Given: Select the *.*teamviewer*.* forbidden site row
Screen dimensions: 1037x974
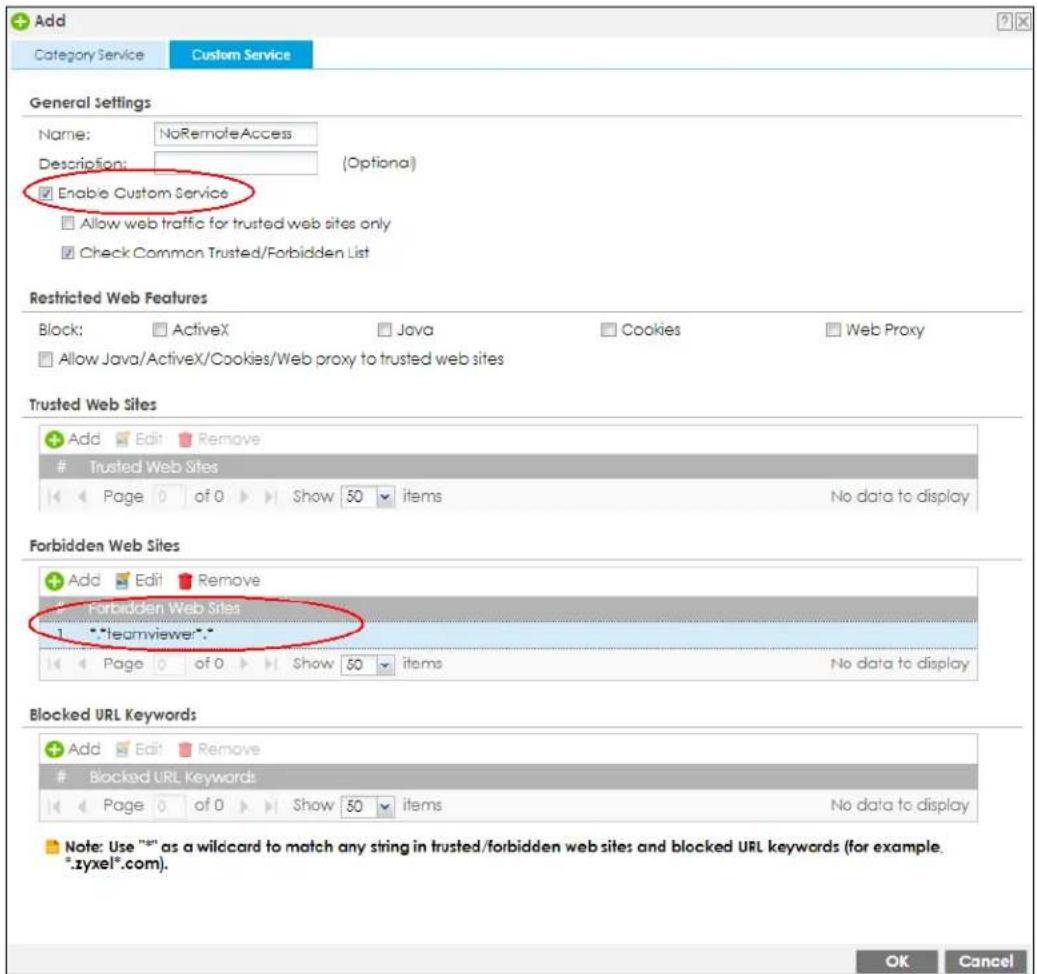Looking at the screenshot, I should click(x=508, y=635).
